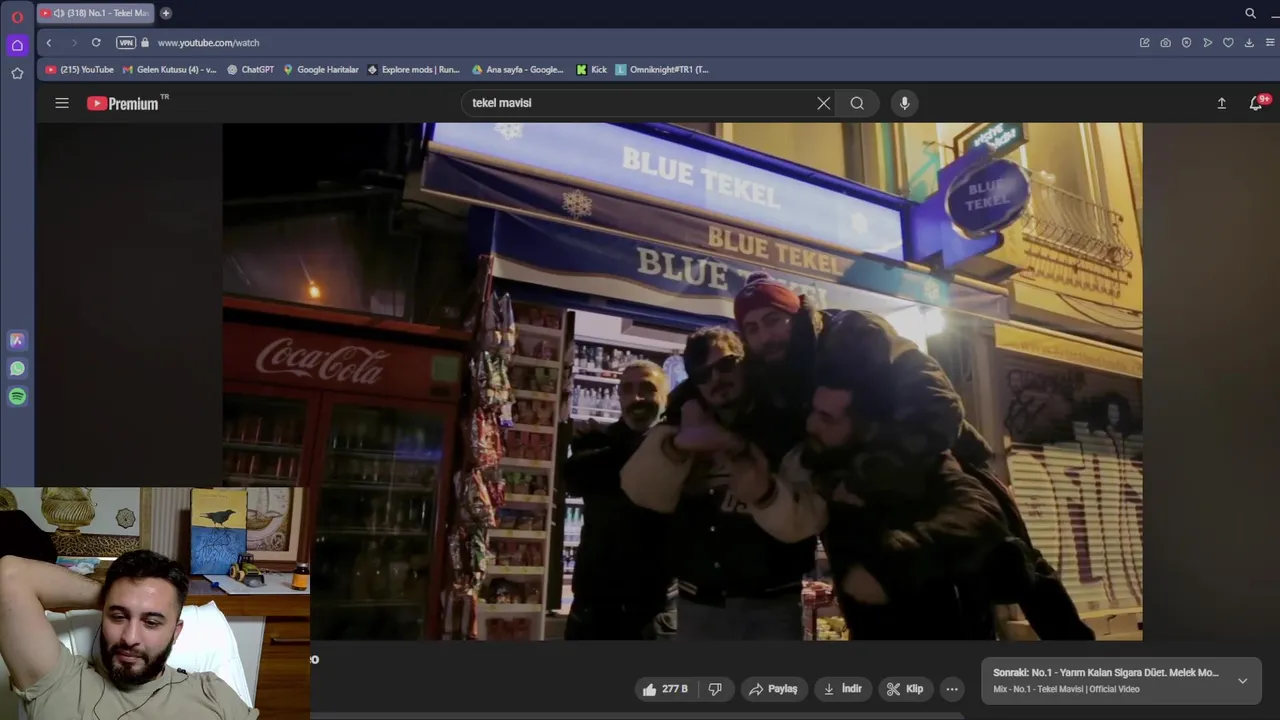Open the Gelen Kutusu Gmail bookmark
The image size is (1280, 720).
tap(169, 70)
